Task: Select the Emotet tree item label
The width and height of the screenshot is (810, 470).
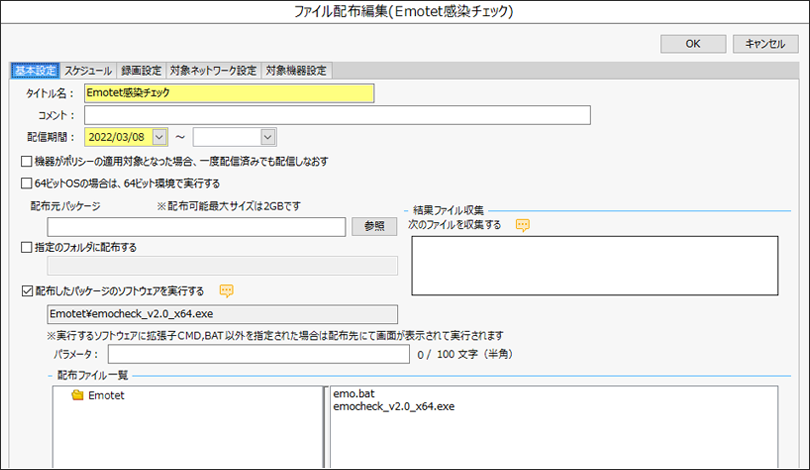Action: point(106,395)
